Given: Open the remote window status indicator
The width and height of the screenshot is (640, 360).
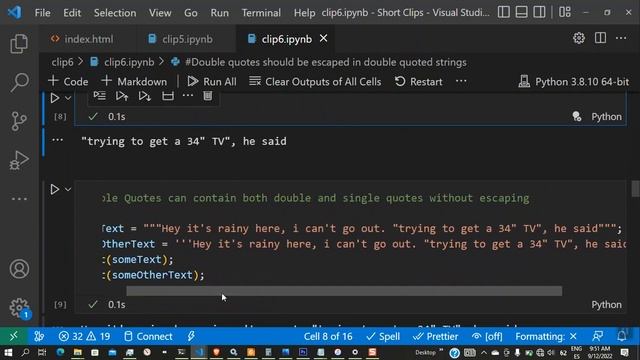Looking at the screenshot, I should pos(13,336).
